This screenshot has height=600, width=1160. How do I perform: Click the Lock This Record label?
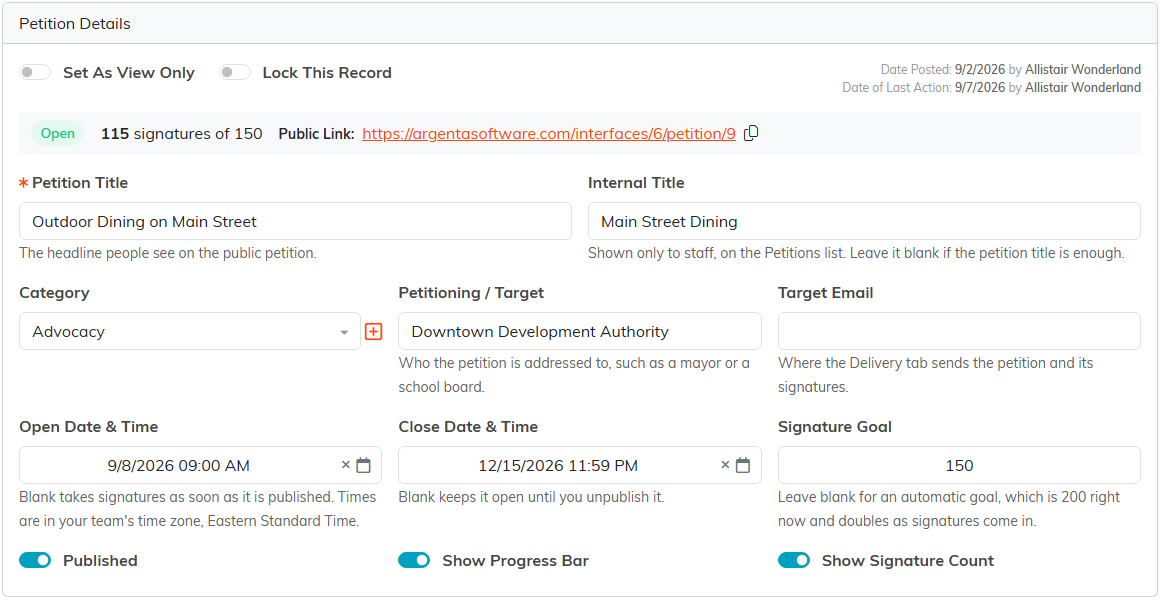[x=327, y=73]
